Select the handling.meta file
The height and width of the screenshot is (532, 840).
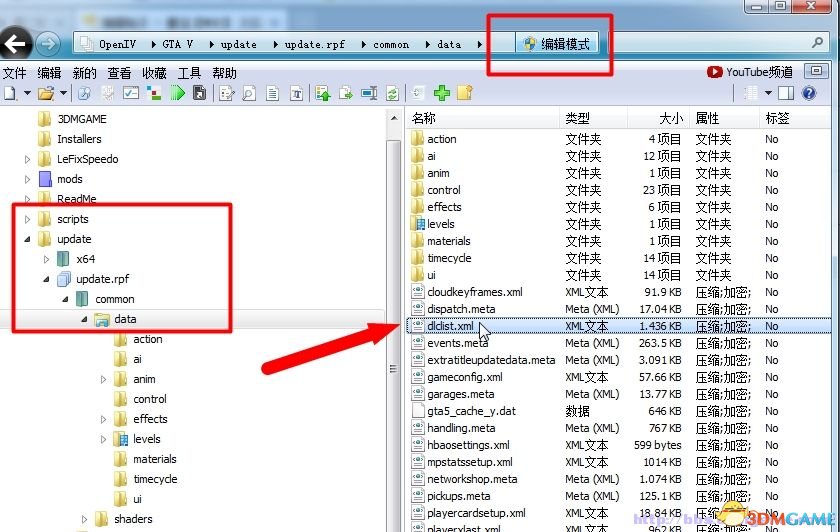[x=461, y=428]
